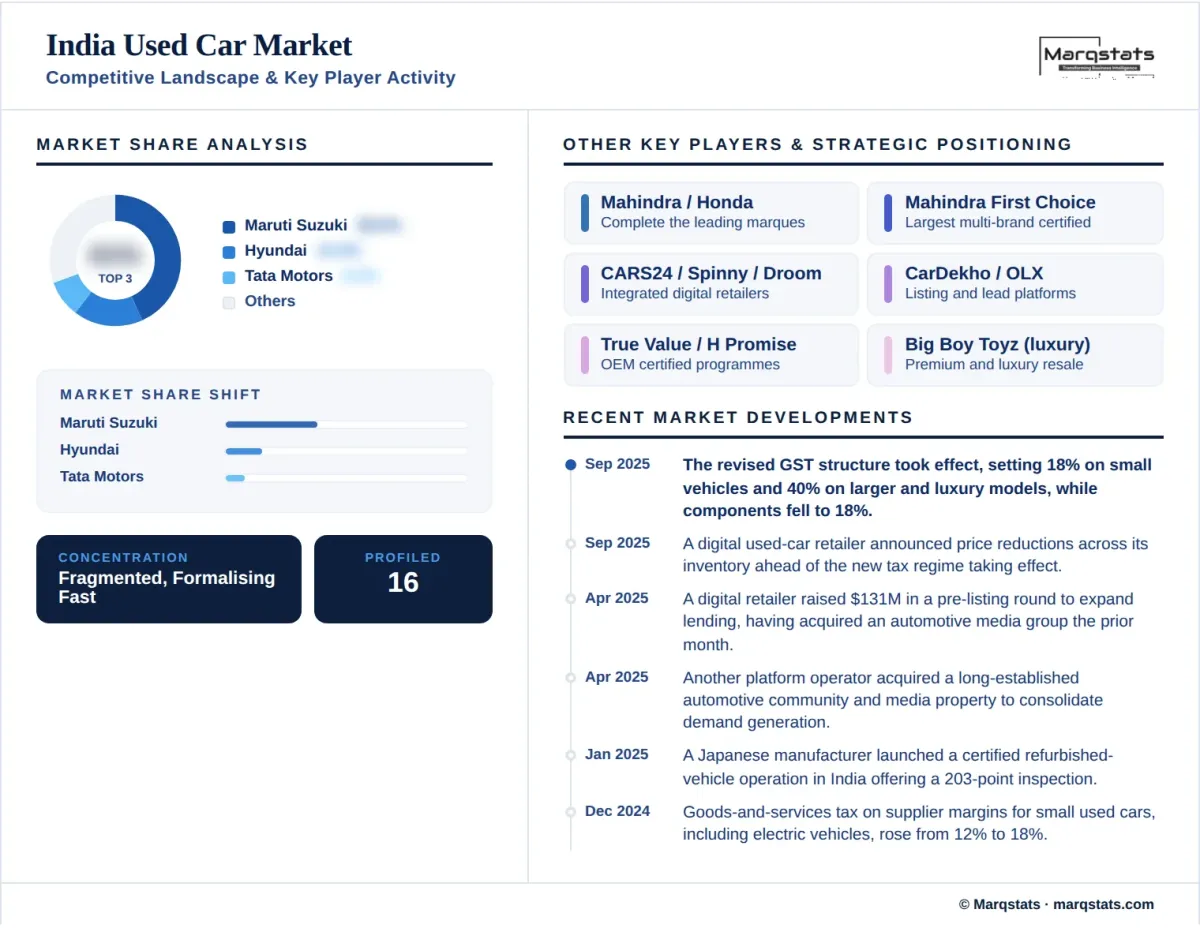Open the CARS24 / Spinny / Droom card
Screen dimensions: 1200x928
pyautogui.click(x=711, y=283)
